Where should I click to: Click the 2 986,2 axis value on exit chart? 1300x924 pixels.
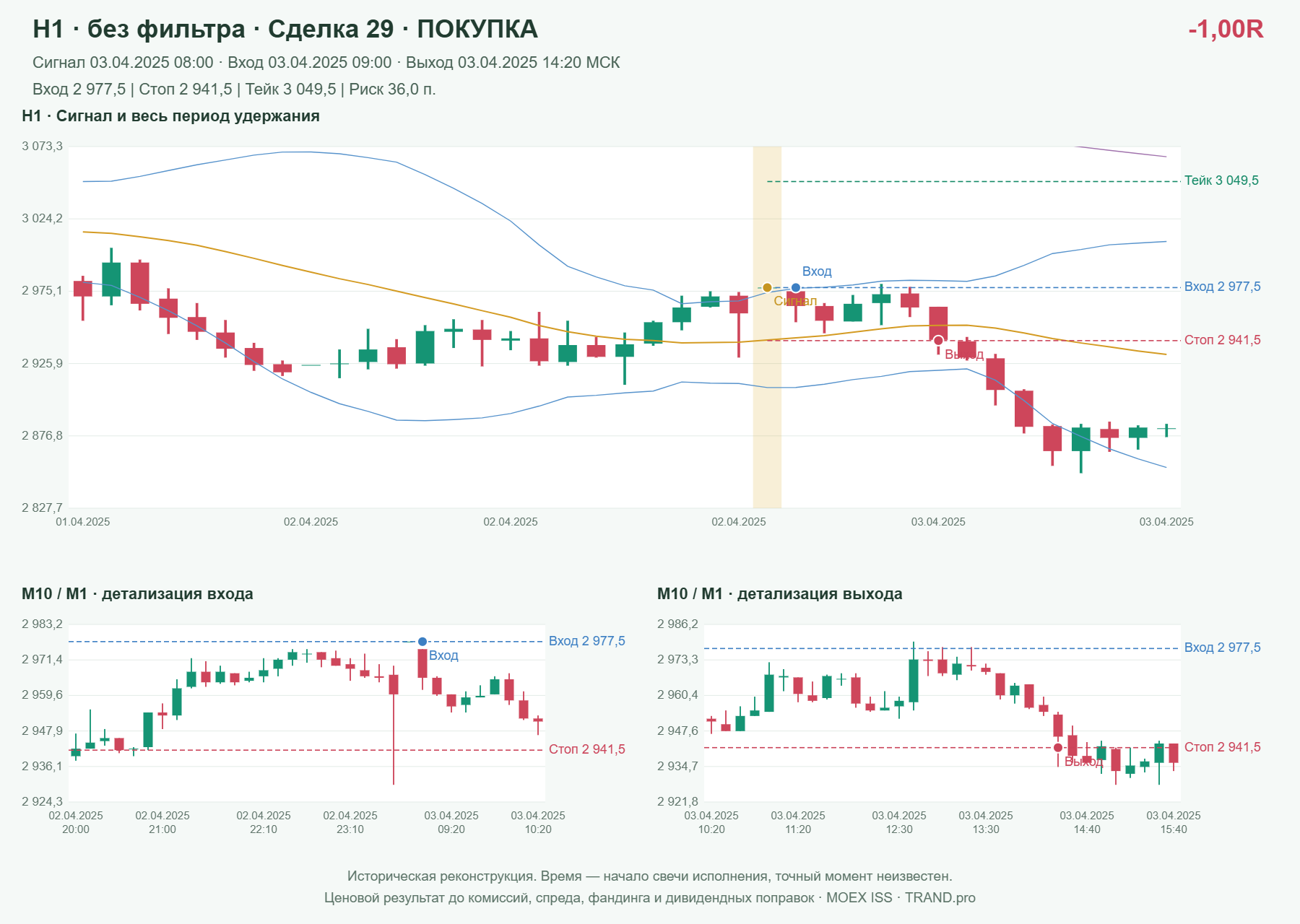[677, 624]
